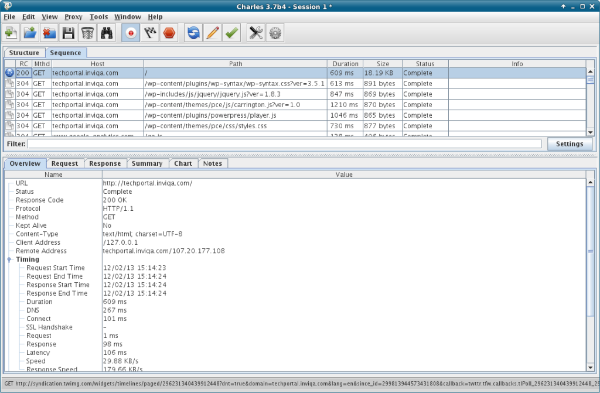600x393 pixels.
Task: Select the Sequence tab
Action: pos(65,53)
